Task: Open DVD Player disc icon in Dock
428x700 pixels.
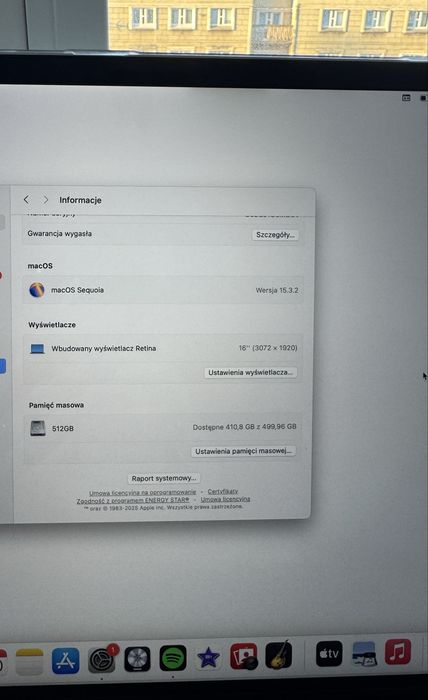Action: (137, 659)
